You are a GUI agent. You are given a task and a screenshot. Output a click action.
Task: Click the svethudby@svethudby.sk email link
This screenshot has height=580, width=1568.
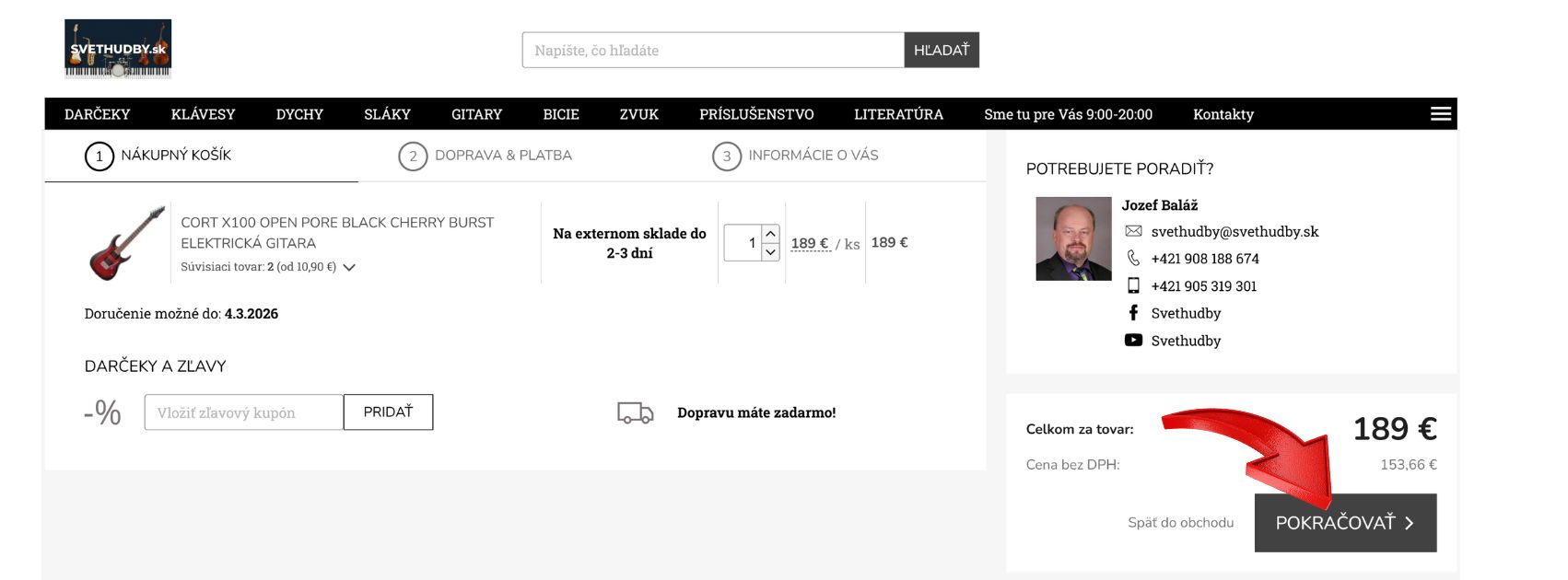coord(1235,231)
